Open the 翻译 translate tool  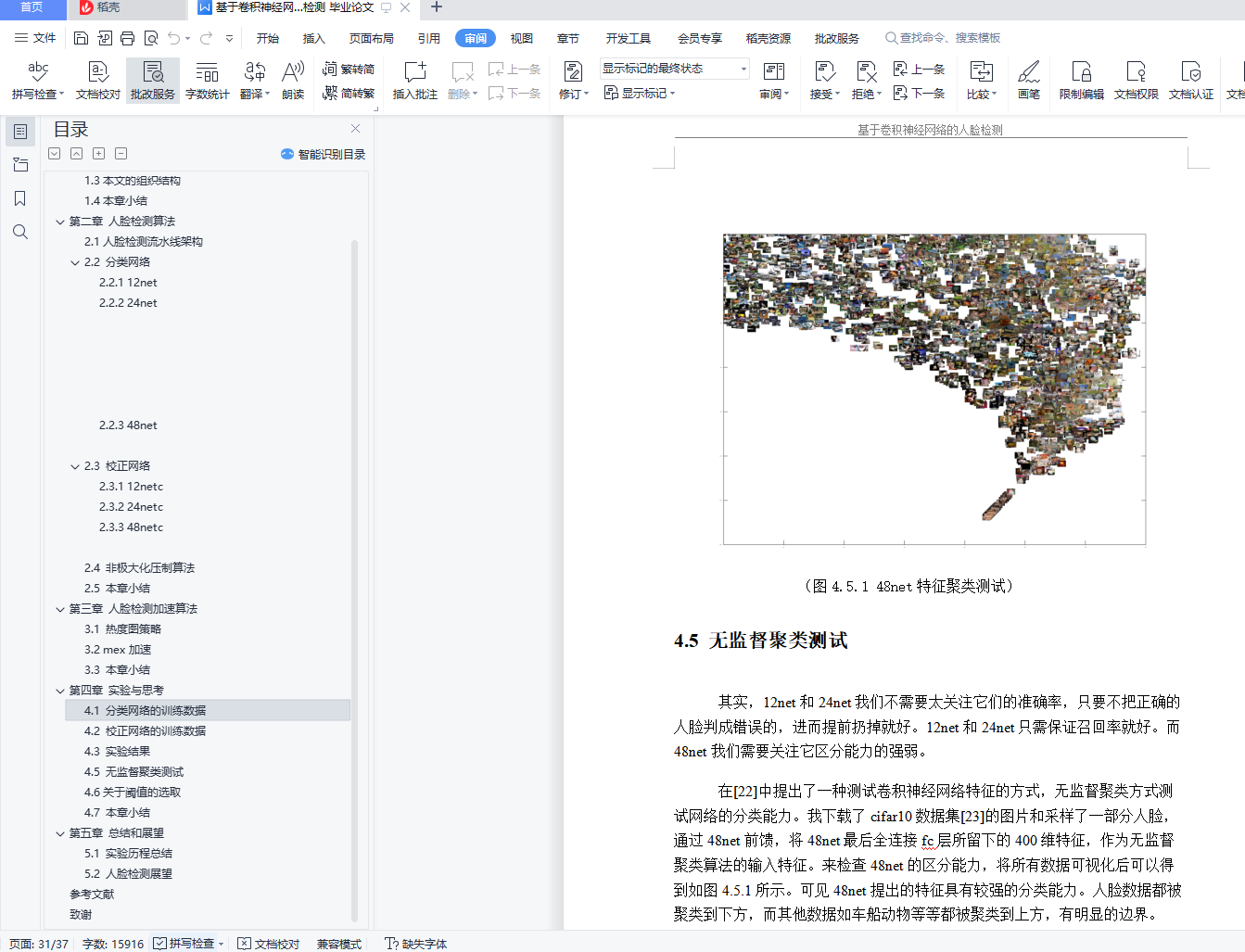click(x=254, y=80)
